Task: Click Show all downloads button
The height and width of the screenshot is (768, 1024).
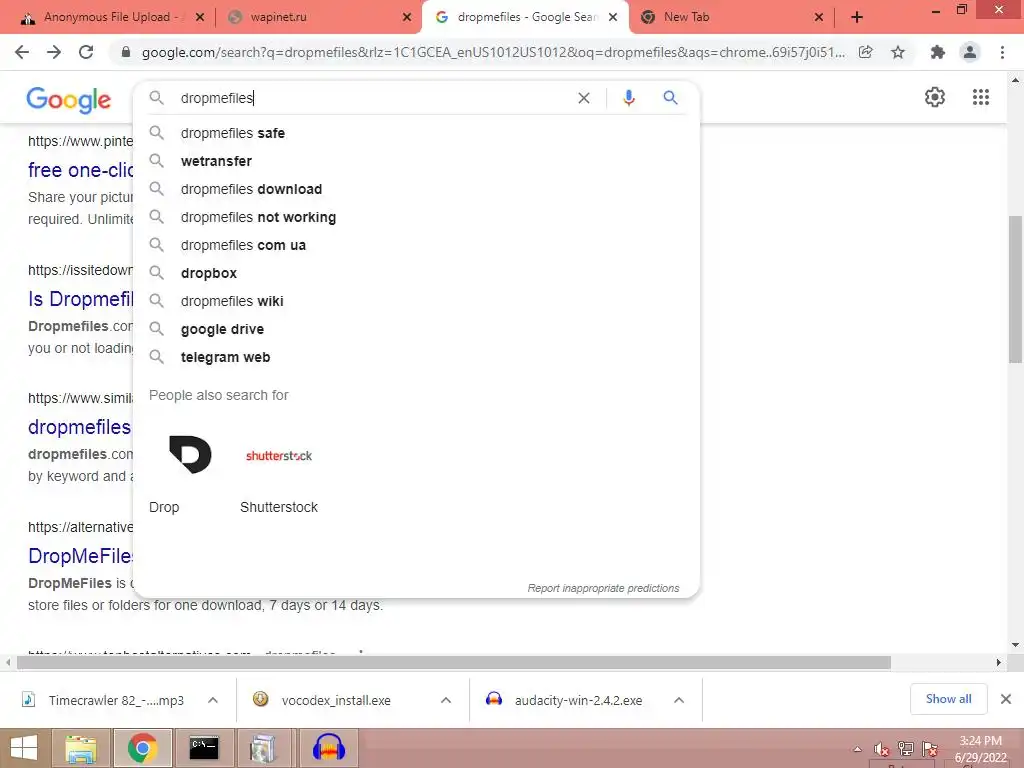Action: pyautogui.click(x=948, y=699)
